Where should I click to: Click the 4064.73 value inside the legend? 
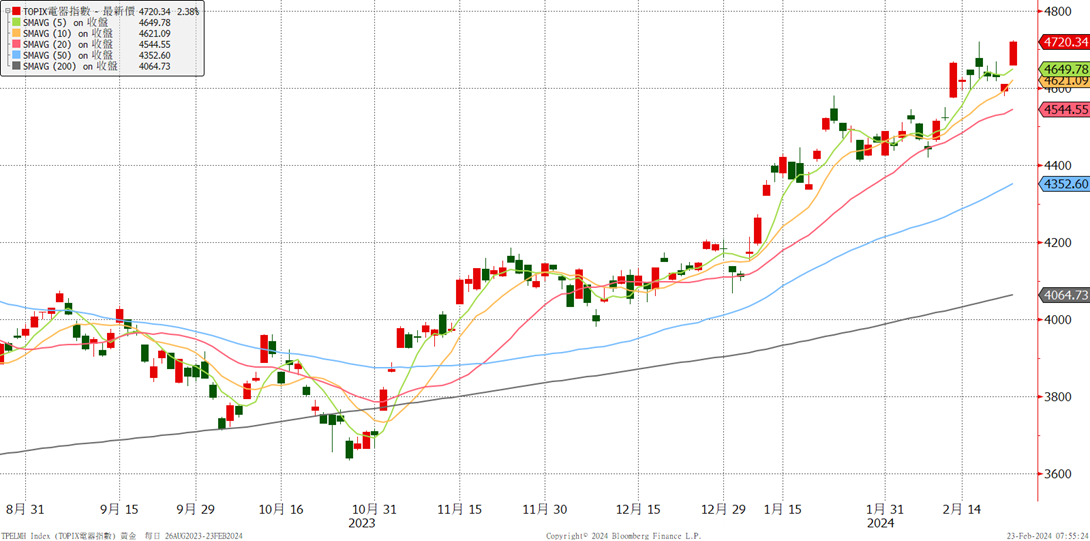point(154,66)
